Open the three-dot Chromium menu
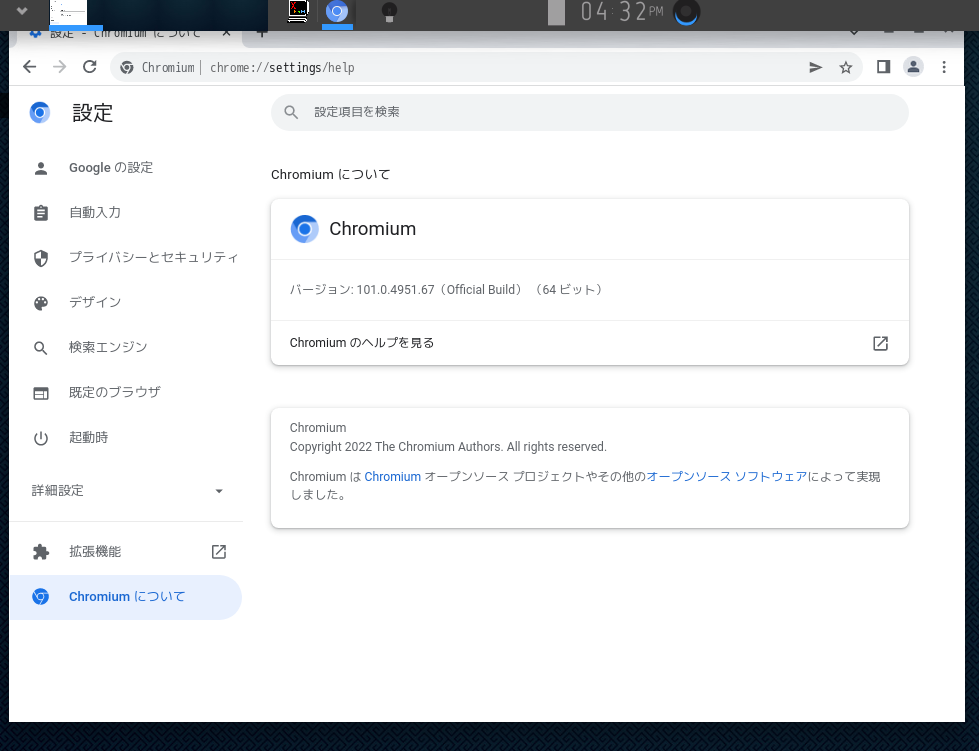979x751 pixels. [944, 67]
